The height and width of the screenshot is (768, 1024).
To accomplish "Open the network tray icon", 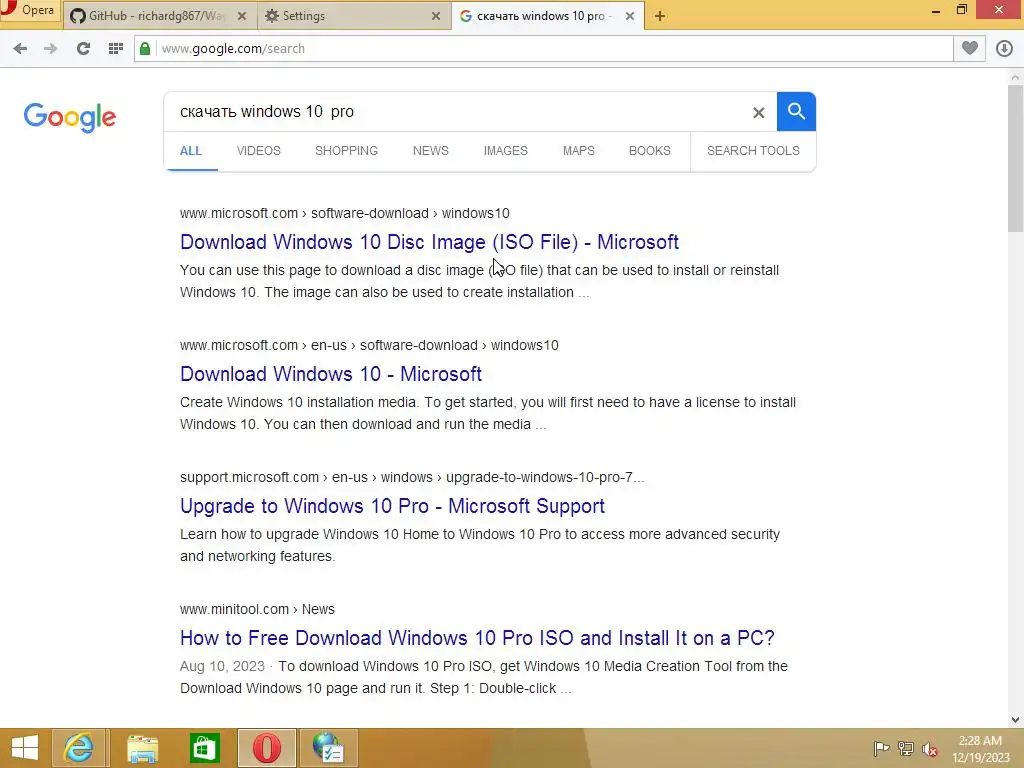I will [x=906, y=748].
